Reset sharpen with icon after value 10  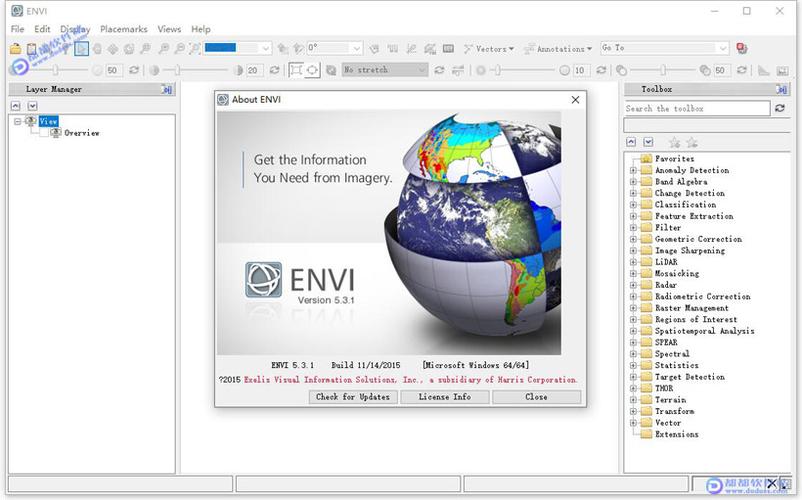602,70
